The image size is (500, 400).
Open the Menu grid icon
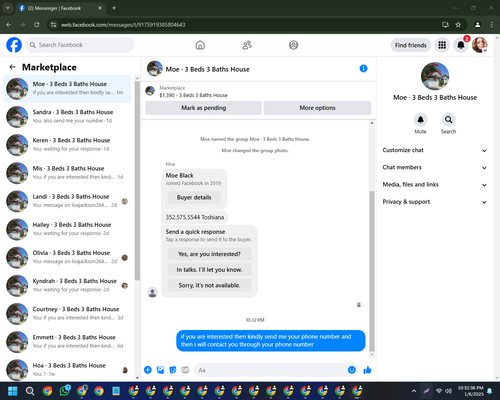[x=442, y=45]
